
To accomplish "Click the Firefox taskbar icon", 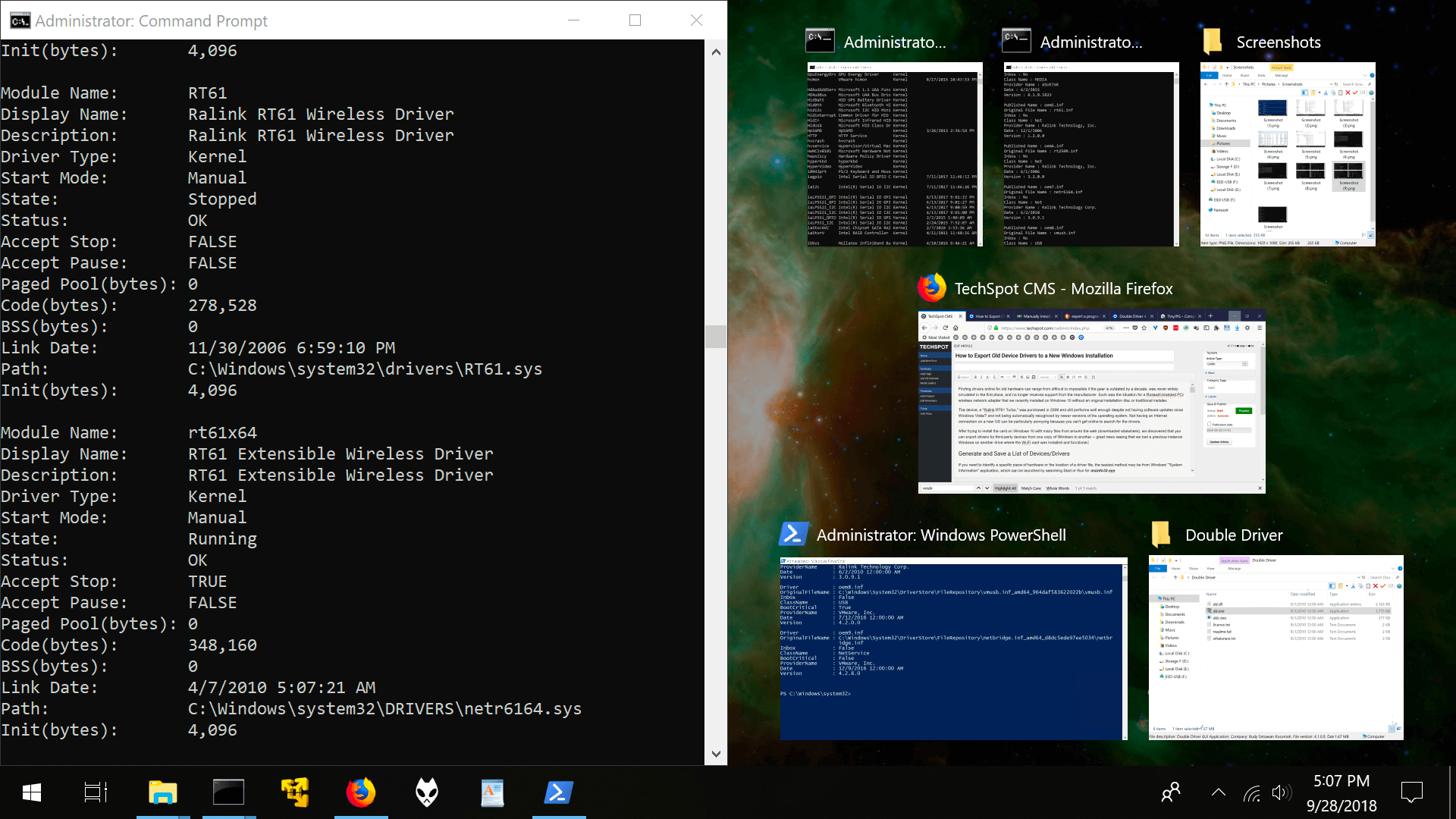I will click(x=361, y=792).
